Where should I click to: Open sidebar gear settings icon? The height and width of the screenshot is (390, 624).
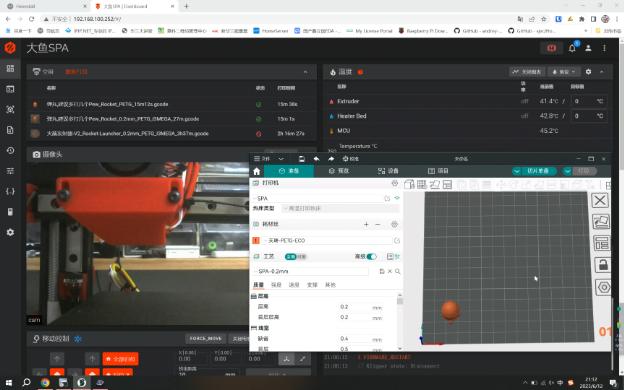(x=10, y=232)
